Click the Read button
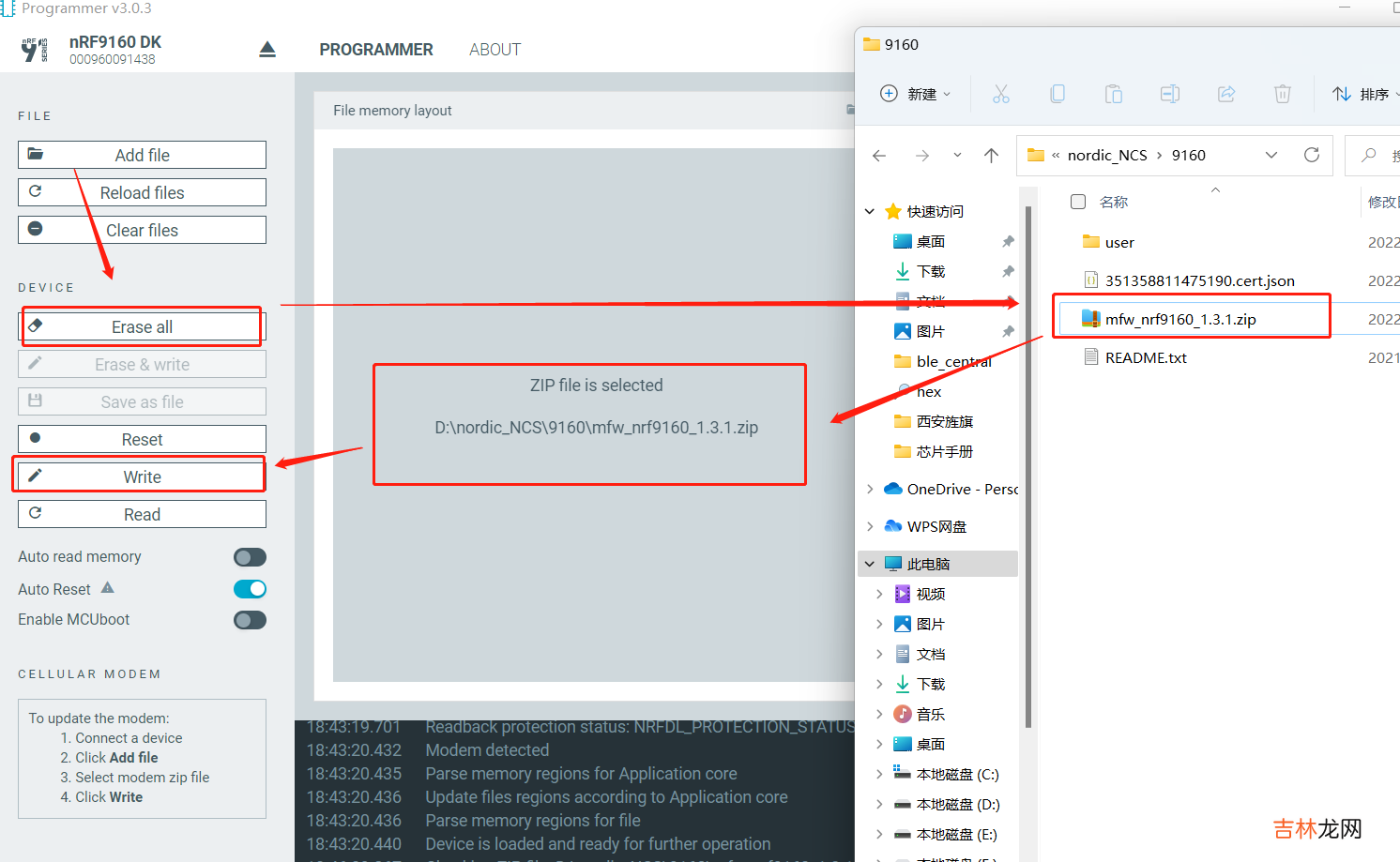The height and width of the screenshot is (862, 1400). (x=142, y=514)
